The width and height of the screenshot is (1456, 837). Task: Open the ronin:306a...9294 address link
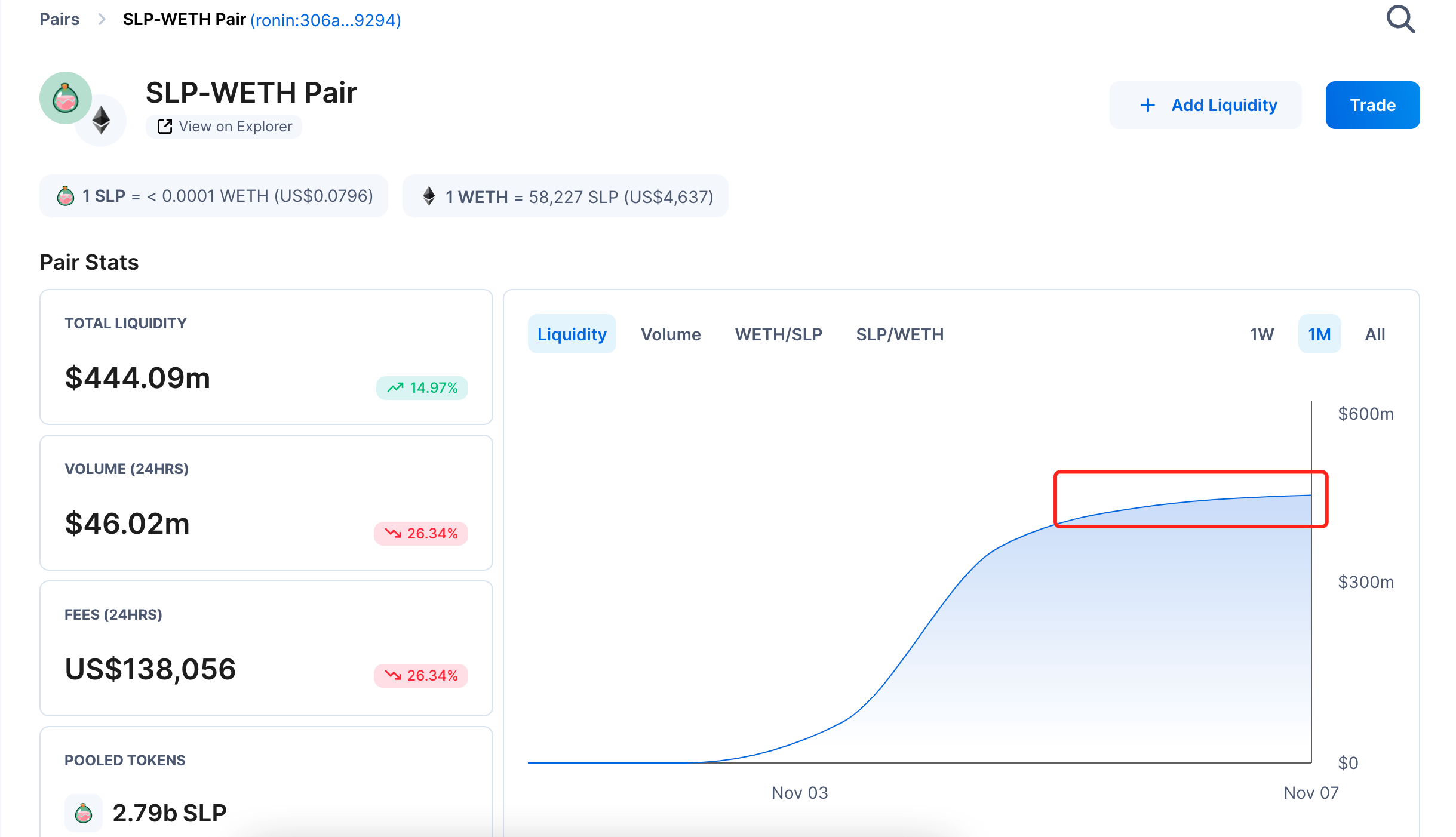(x=325, y=20)
